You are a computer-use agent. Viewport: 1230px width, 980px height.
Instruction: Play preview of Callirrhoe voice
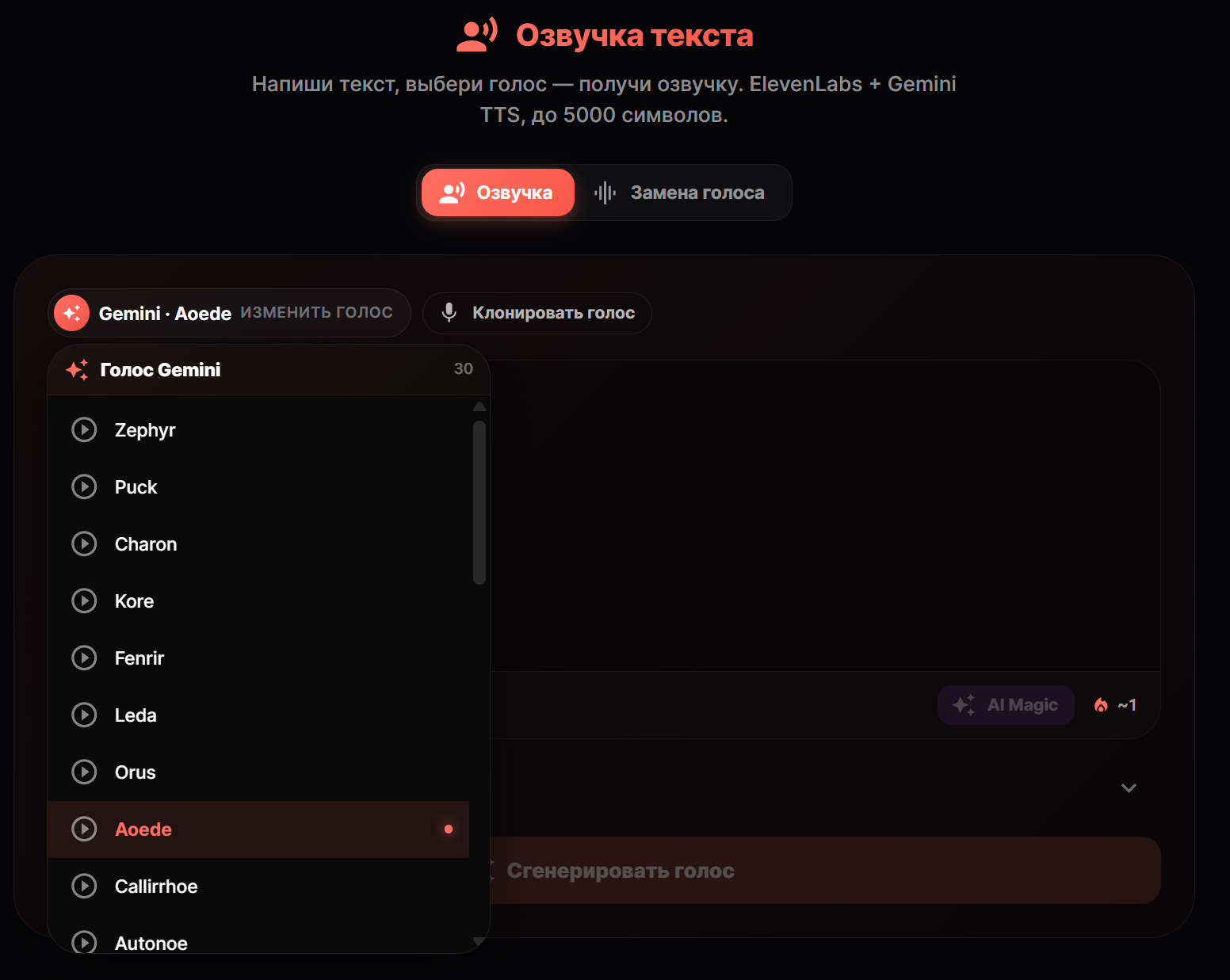tap(84, 886)
